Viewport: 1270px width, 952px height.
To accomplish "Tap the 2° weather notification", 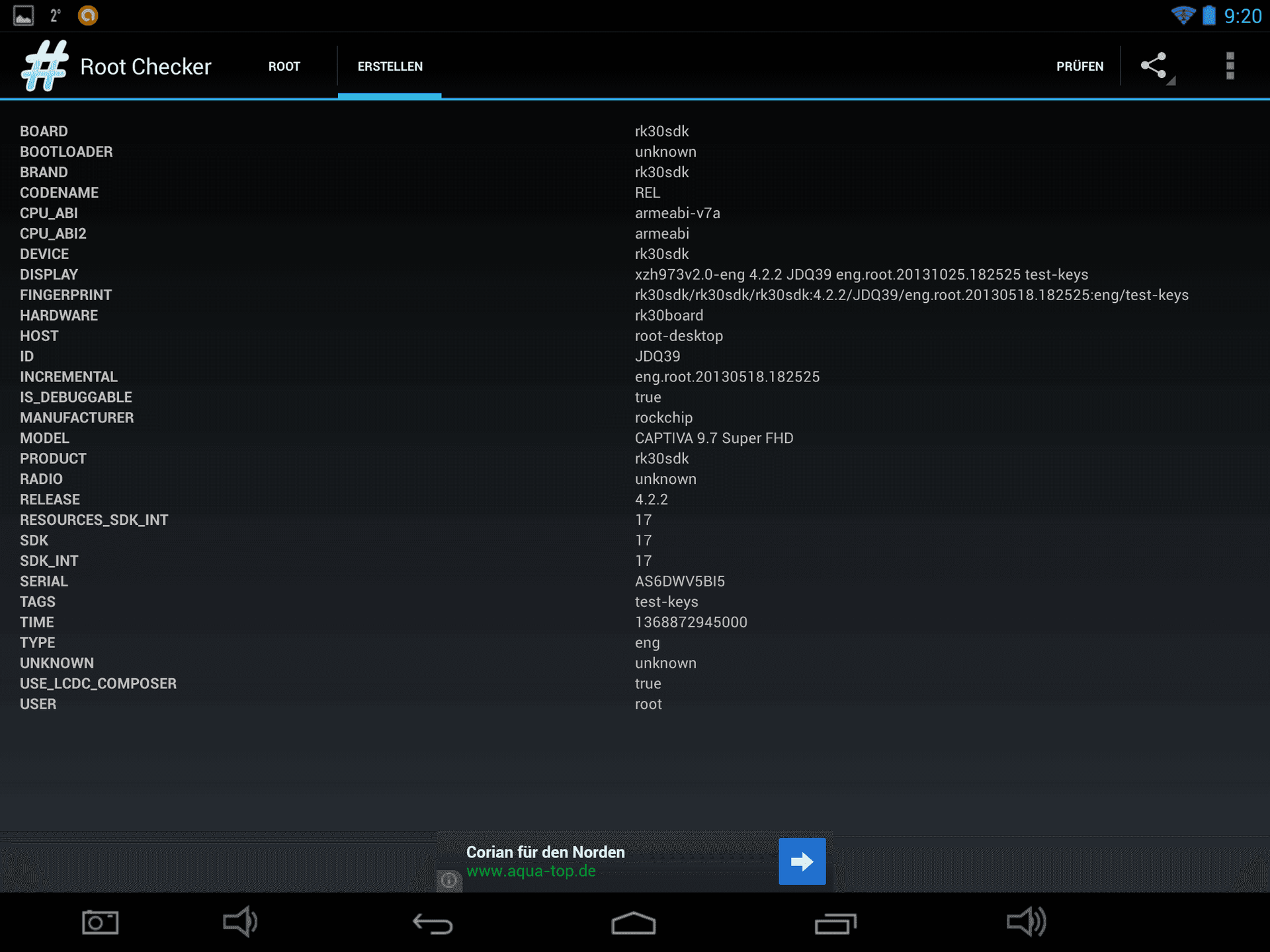I will (x=56, y=15).
